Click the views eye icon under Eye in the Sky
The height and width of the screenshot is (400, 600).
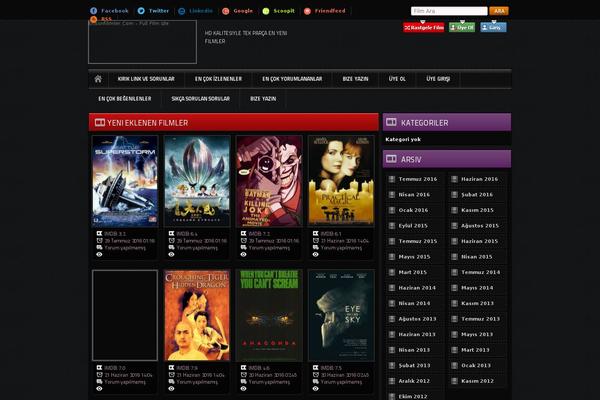pyautogui.click(x=316, y=389)
